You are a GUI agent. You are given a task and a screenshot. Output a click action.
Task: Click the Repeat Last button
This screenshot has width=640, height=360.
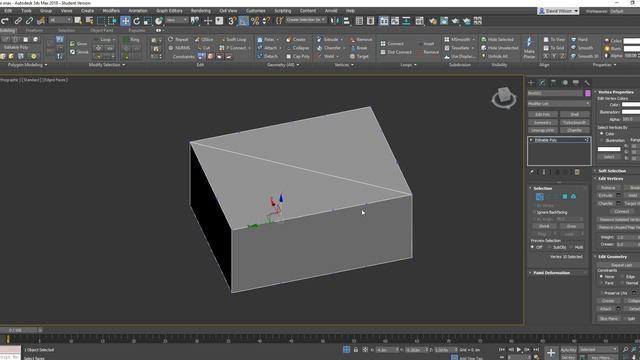click(x=621, y=265)
